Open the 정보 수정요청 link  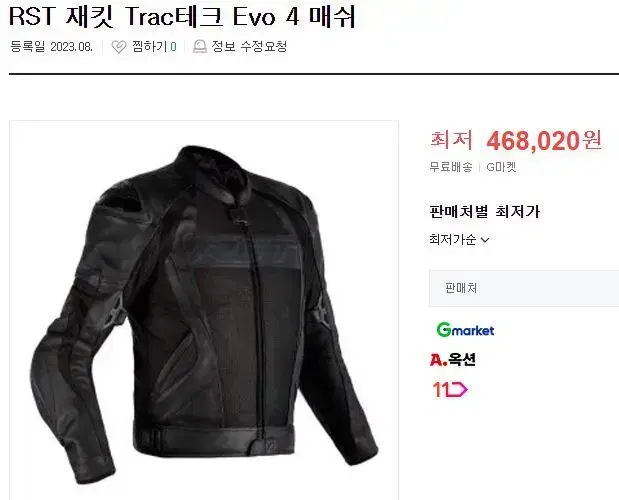249,47
